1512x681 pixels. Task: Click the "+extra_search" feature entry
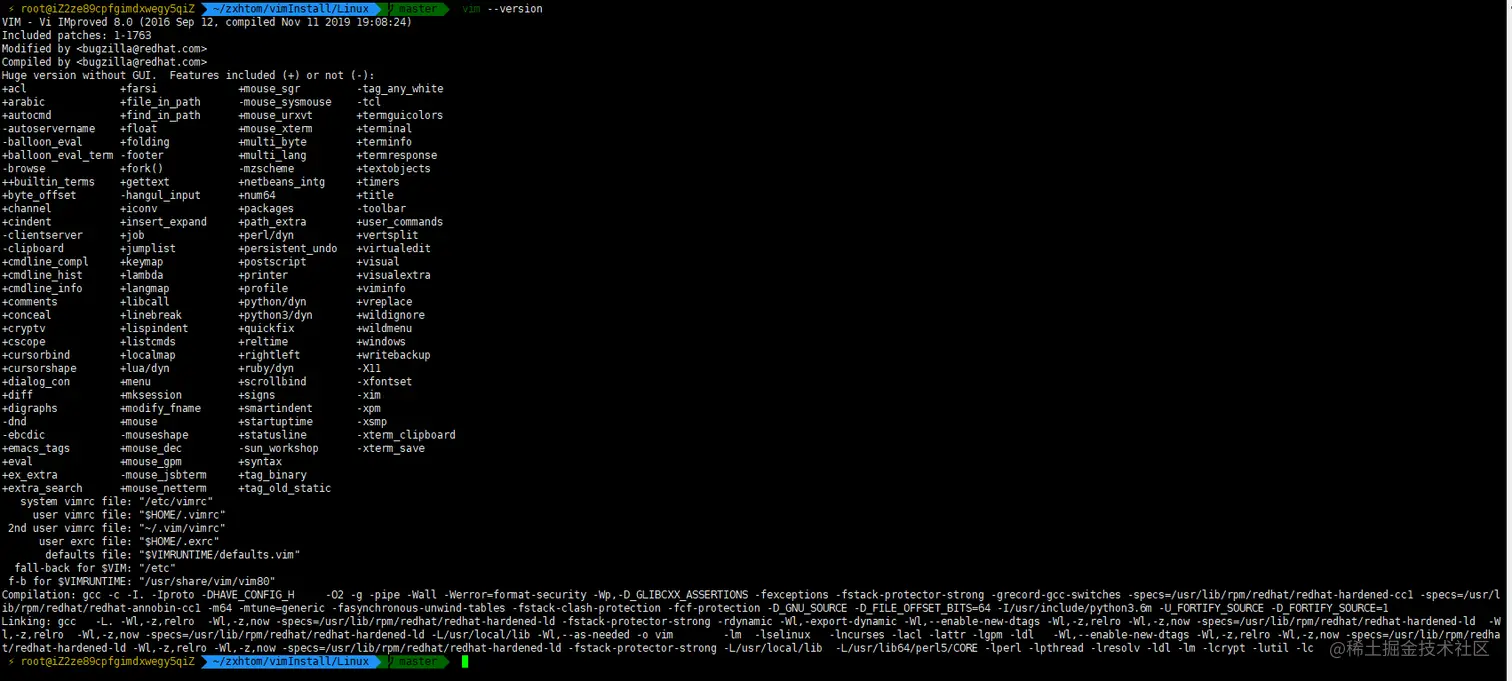[42, 488]
